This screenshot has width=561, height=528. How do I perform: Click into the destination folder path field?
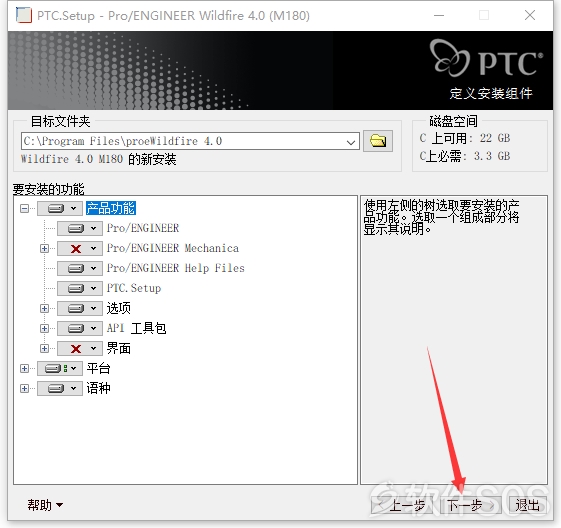tap(182, 141)
